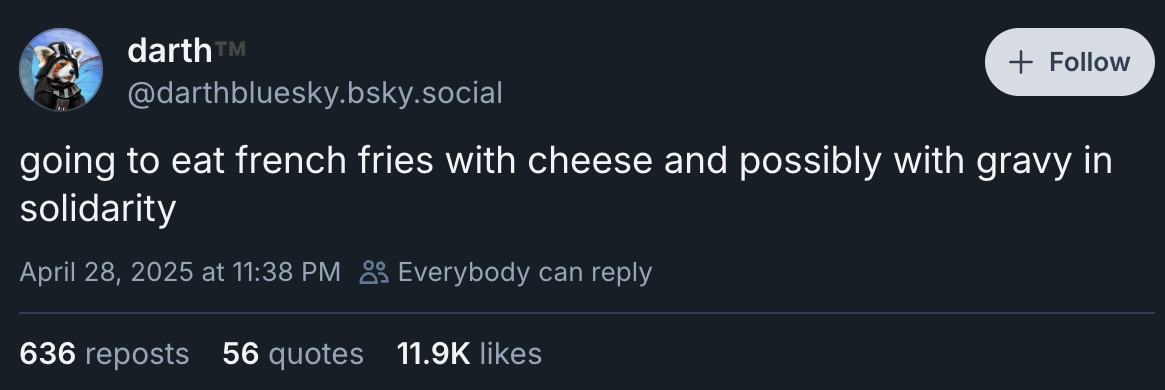Click the post text about french fries

565,184
